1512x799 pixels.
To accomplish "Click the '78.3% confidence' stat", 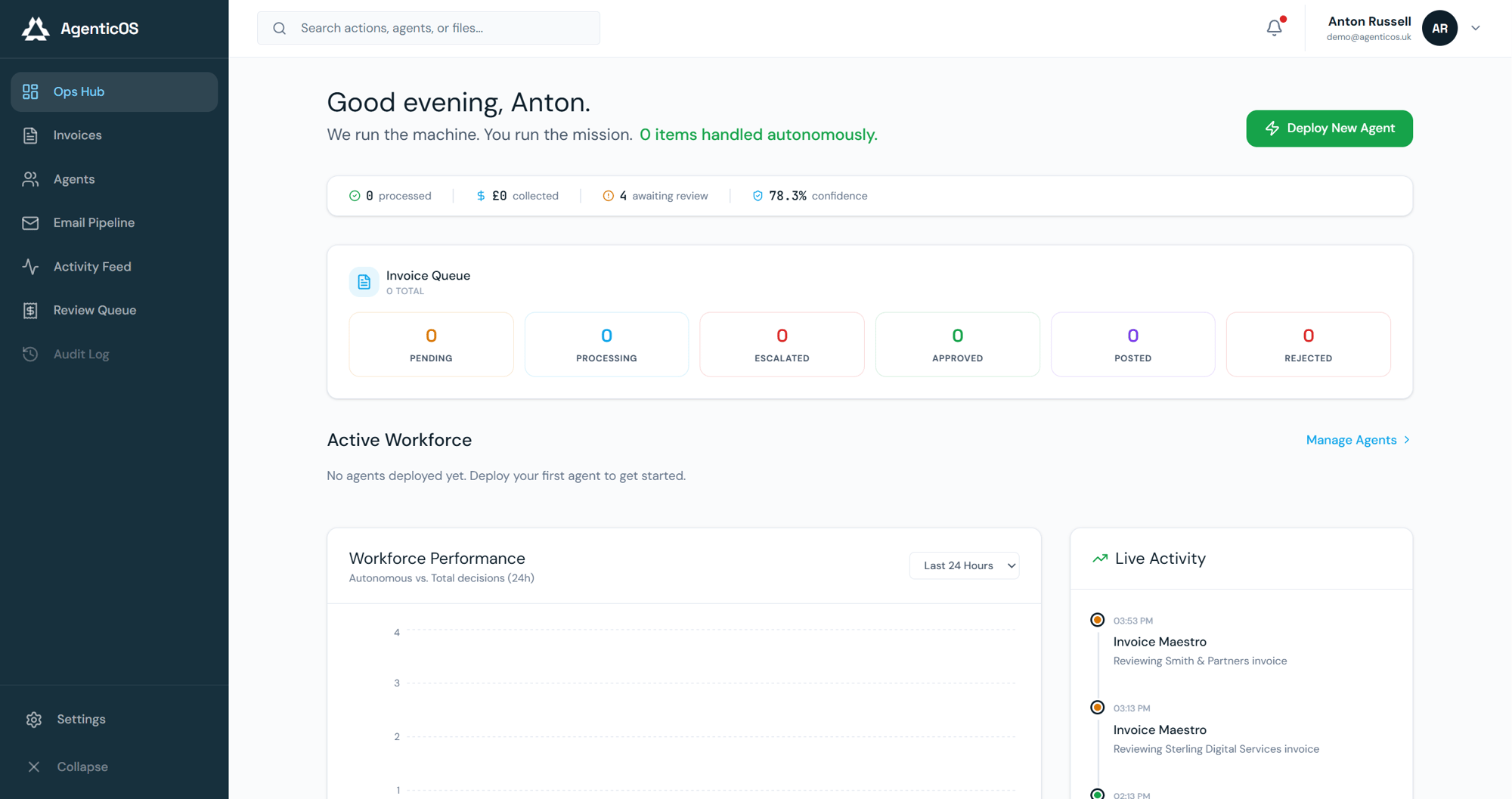I will point(810,196).
